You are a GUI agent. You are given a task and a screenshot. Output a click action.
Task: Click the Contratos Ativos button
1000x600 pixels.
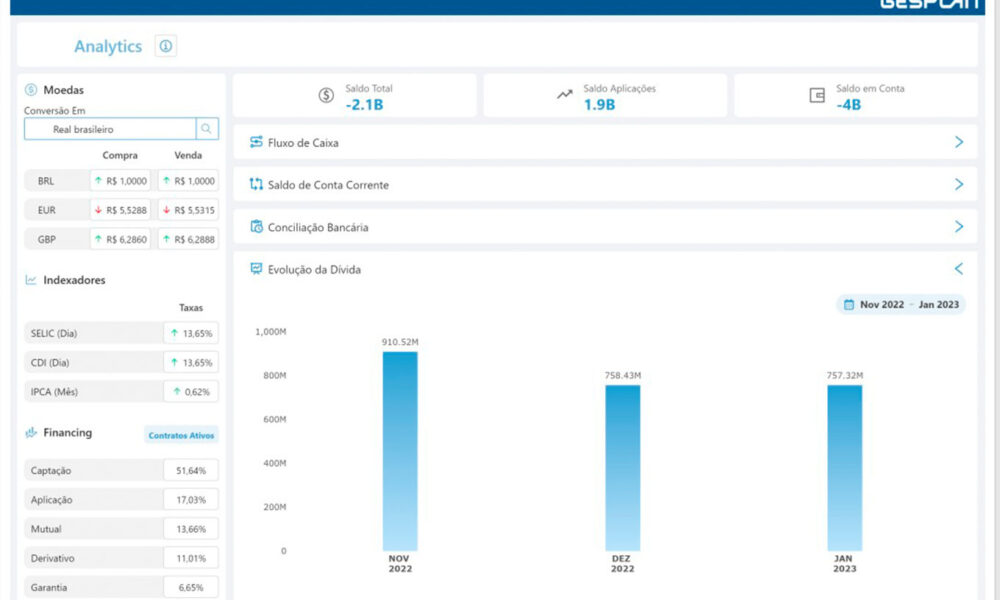coord(181,435)
